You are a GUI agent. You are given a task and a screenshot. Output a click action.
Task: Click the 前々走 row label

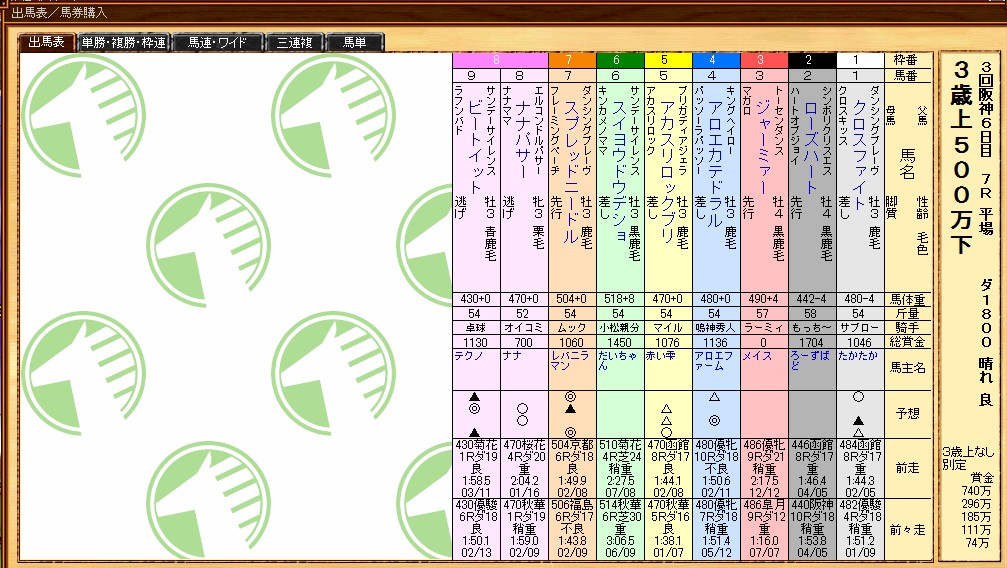tap(907, 530)
